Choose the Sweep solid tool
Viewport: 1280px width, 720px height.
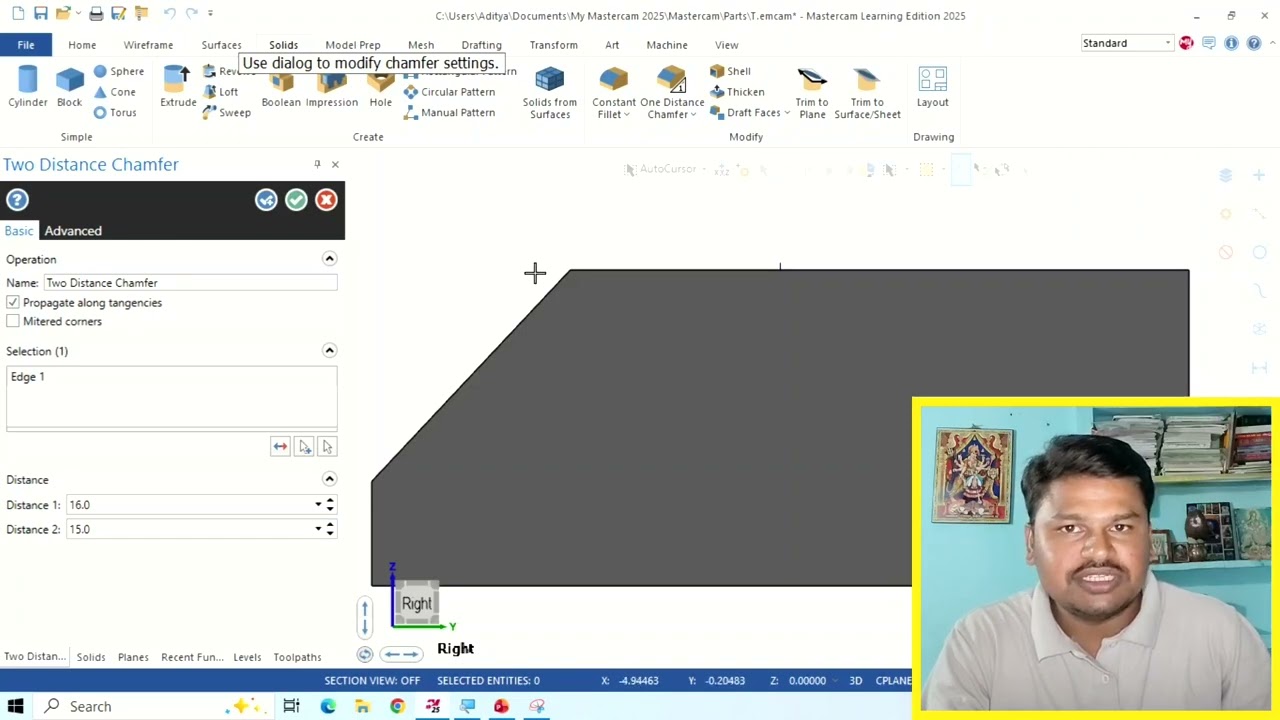pyautogui.click(x=226, y=113)
